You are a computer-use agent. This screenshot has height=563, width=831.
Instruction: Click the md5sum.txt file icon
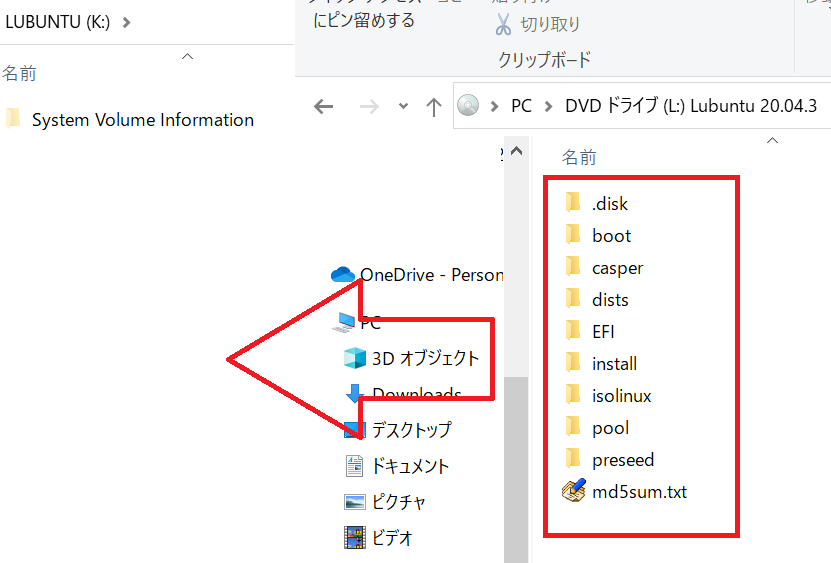[x=573, y=490]
